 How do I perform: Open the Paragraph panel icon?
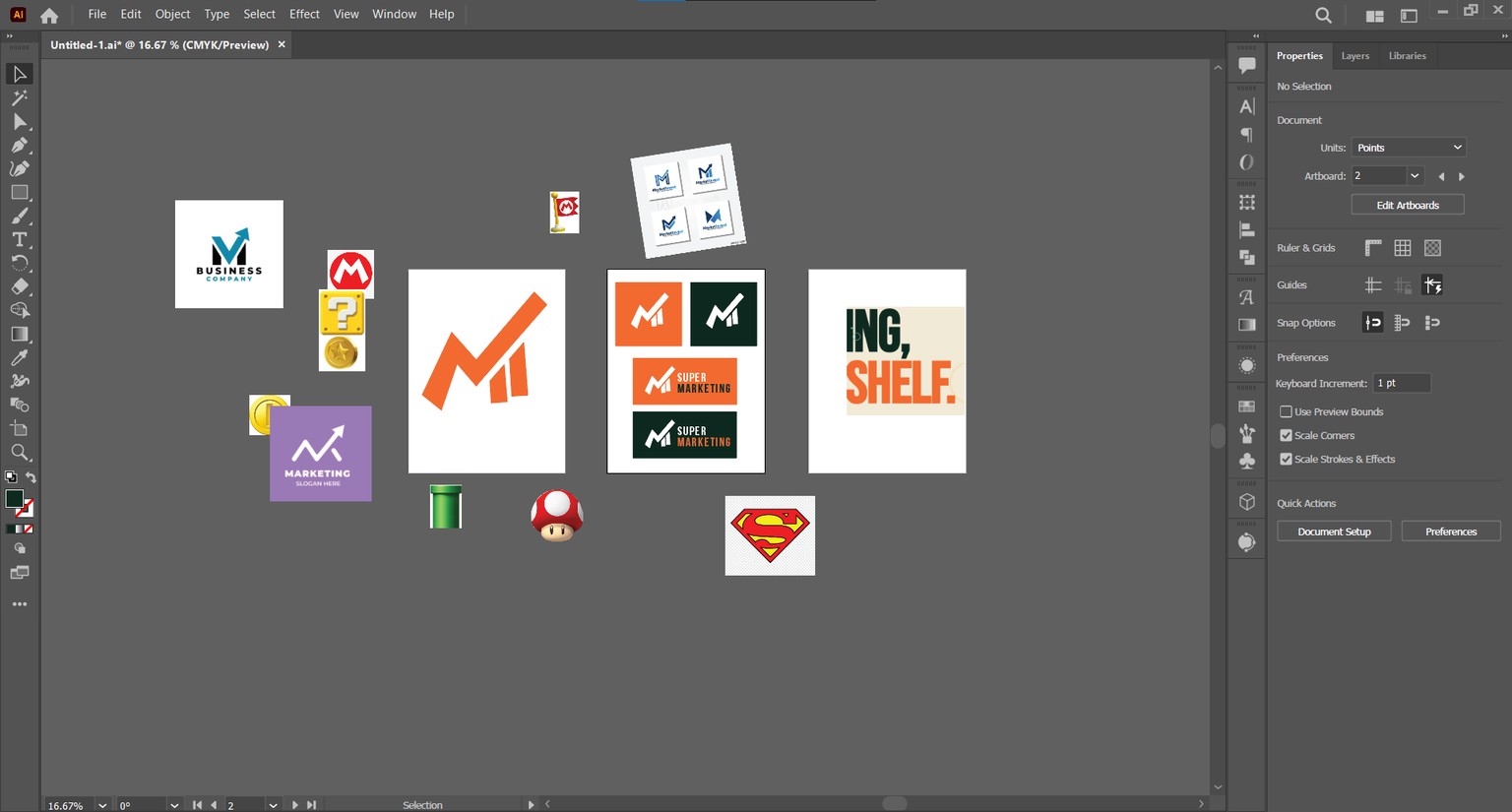(1247, 134)
